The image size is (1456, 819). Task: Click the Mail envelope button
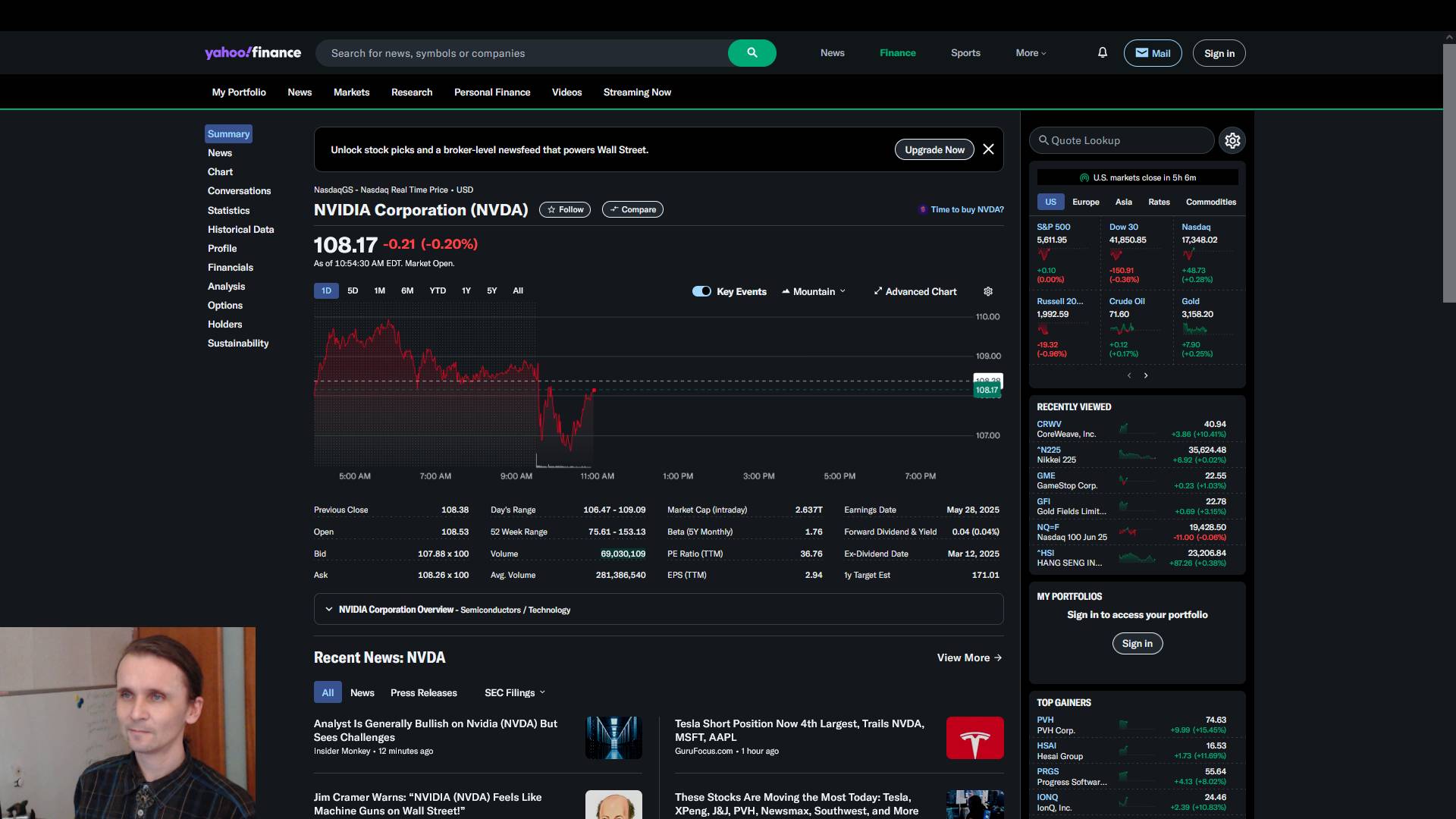1152,53
